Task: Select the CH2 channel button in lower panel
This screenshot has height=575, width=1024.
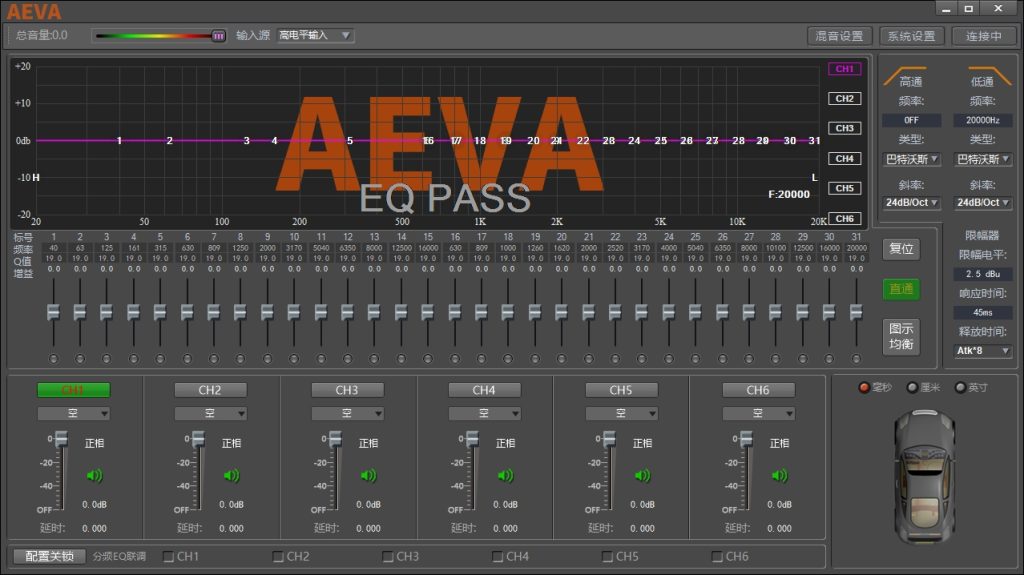Action: pyautogui.click(x=210, y=390)
